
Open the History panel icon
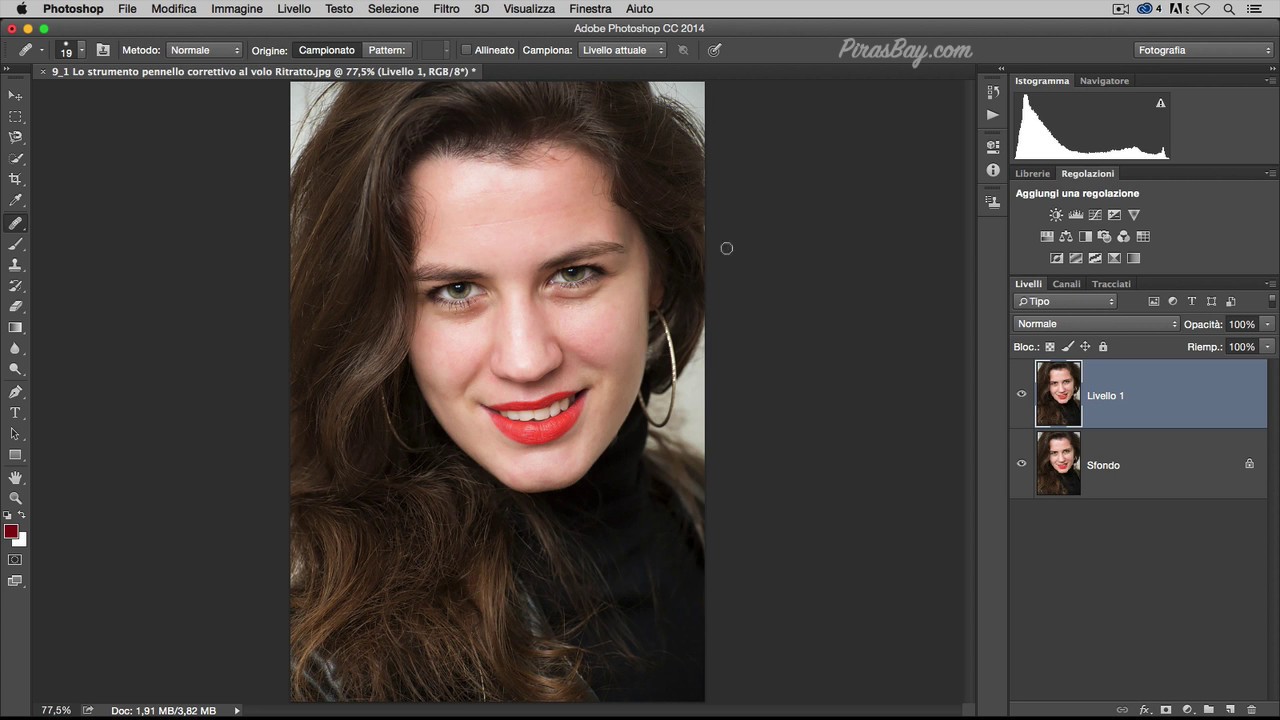pos(992,92)
